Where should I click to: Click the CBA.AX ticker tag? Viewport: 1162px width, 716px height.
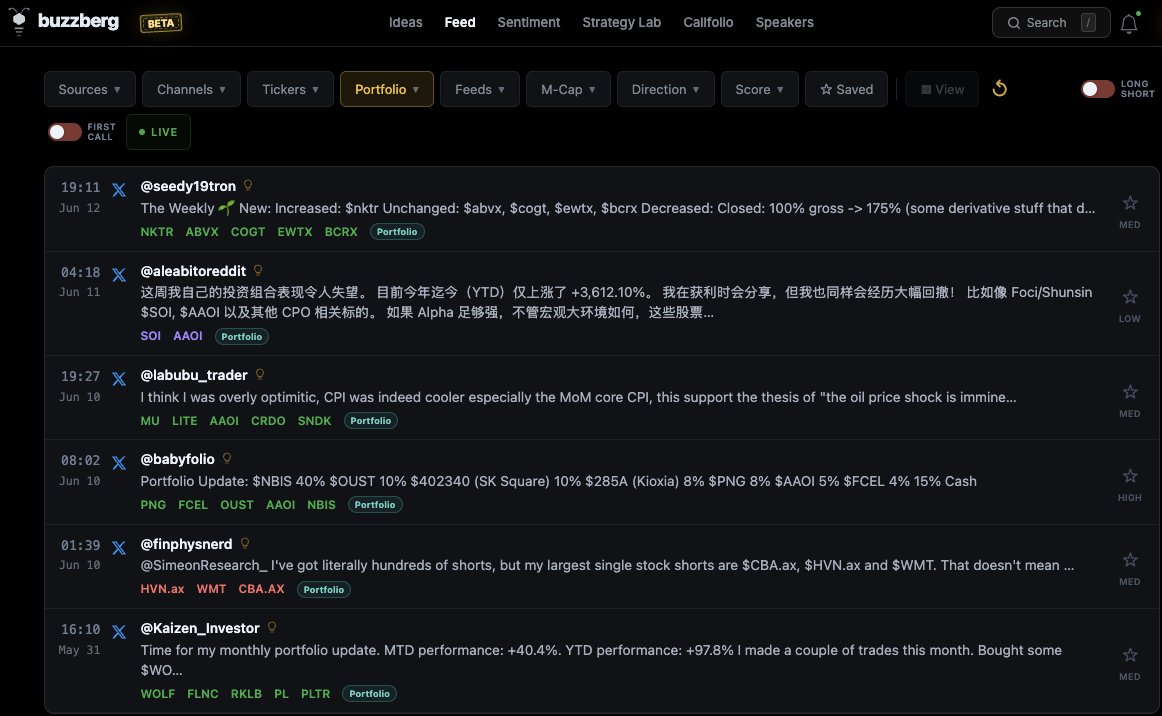[x=261, y=589]
